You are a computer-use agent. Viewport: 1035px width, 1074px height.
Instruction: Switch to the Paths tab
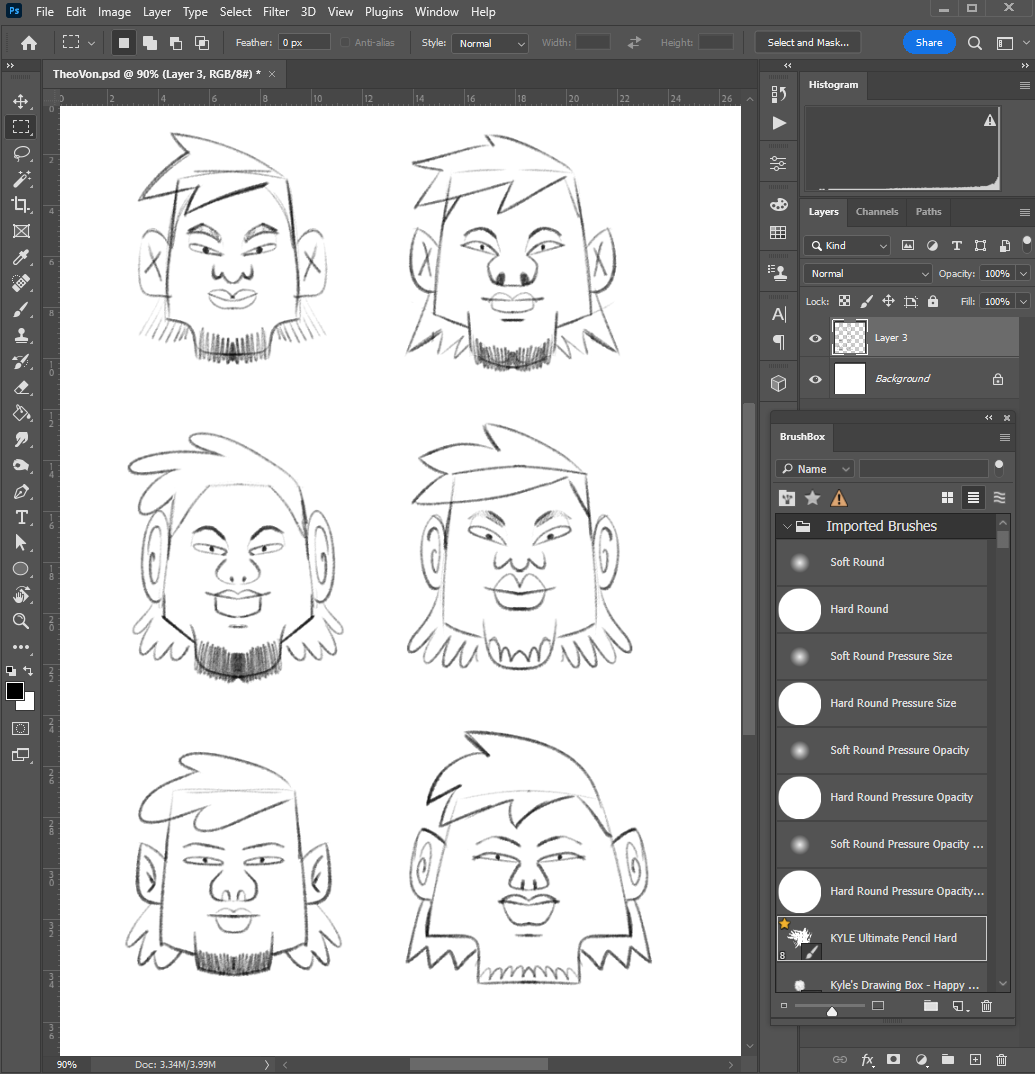[x=928, y=212]
